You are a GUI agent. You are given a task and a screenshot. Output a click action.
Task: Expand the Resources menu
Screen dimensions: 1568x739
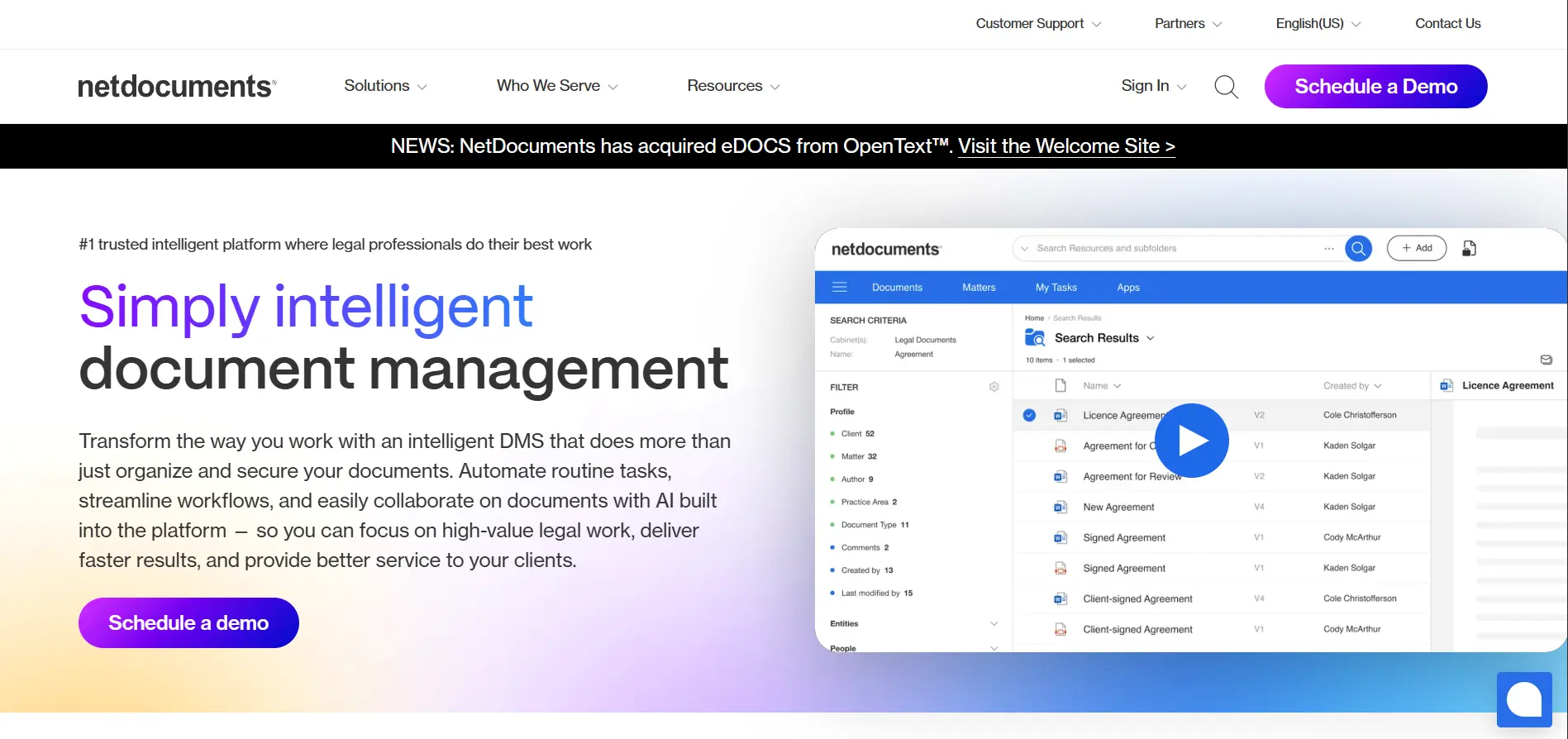733,86
